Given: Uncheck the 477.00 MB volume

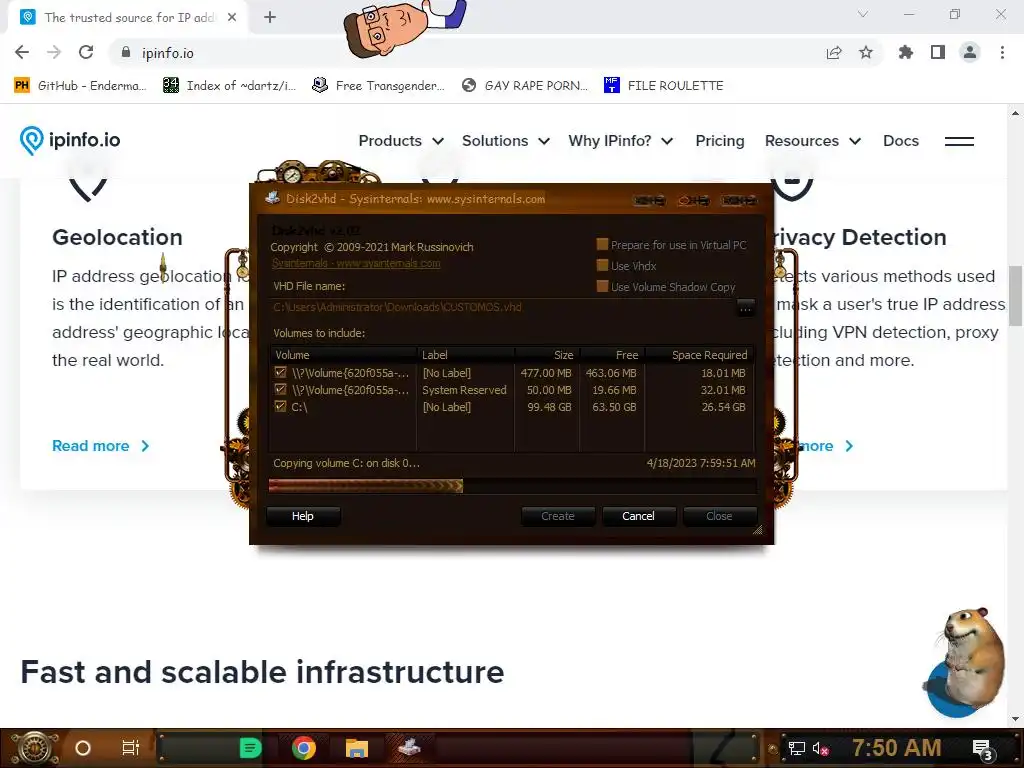Looking at the screenshot, I should click(x=281, y=372).
